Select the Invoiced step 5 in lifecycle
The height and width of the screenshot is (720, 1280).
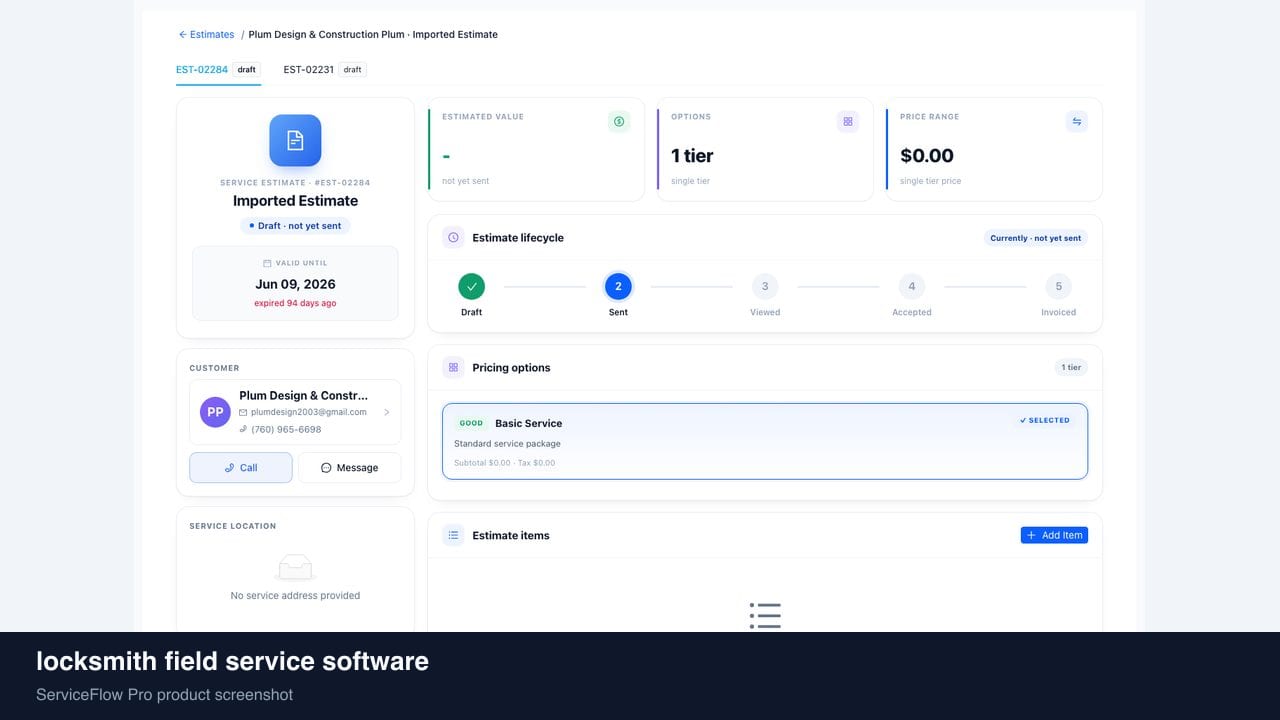click(x=1059, y=286)
